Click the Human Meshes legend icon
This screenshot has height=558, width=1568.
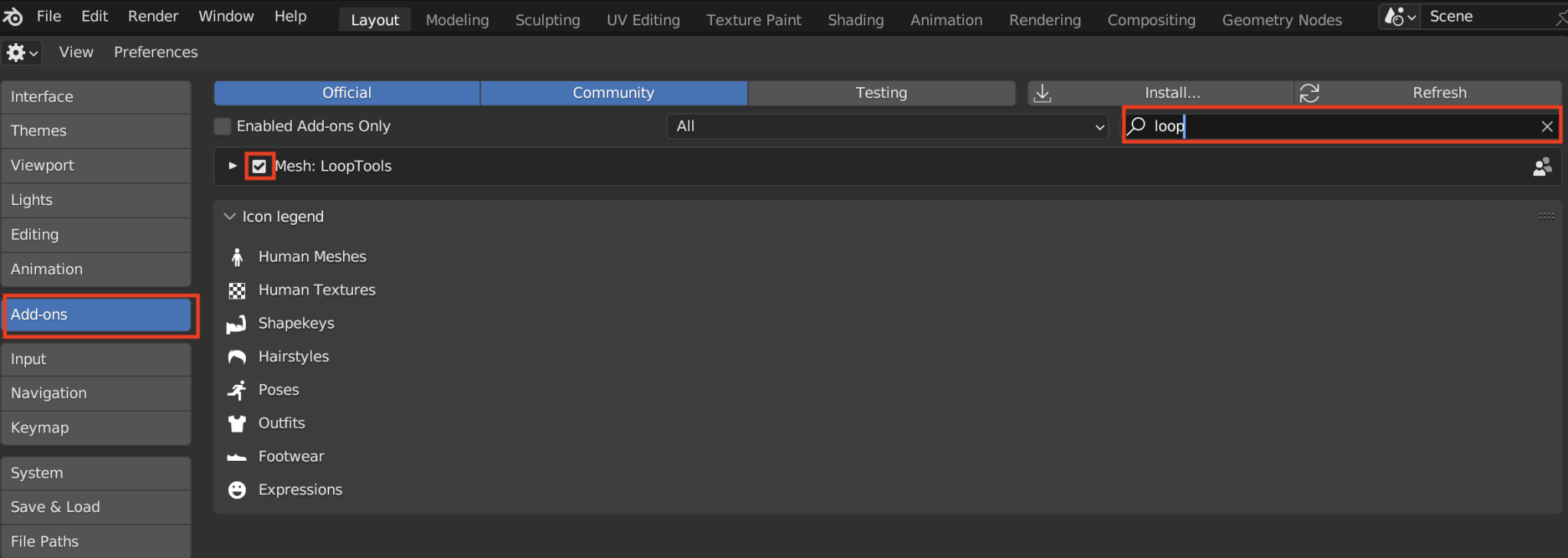[237, 257]
